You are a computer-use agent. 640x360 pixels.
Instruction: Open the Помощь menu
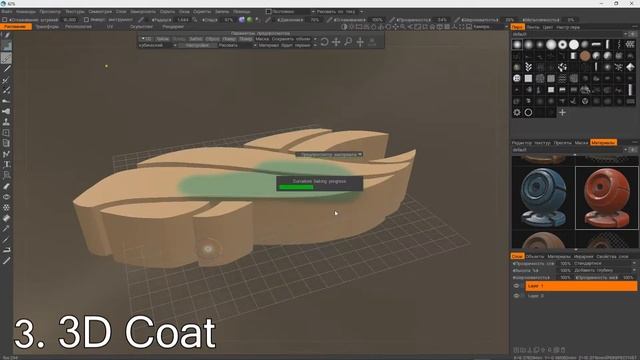click(242, 12)
